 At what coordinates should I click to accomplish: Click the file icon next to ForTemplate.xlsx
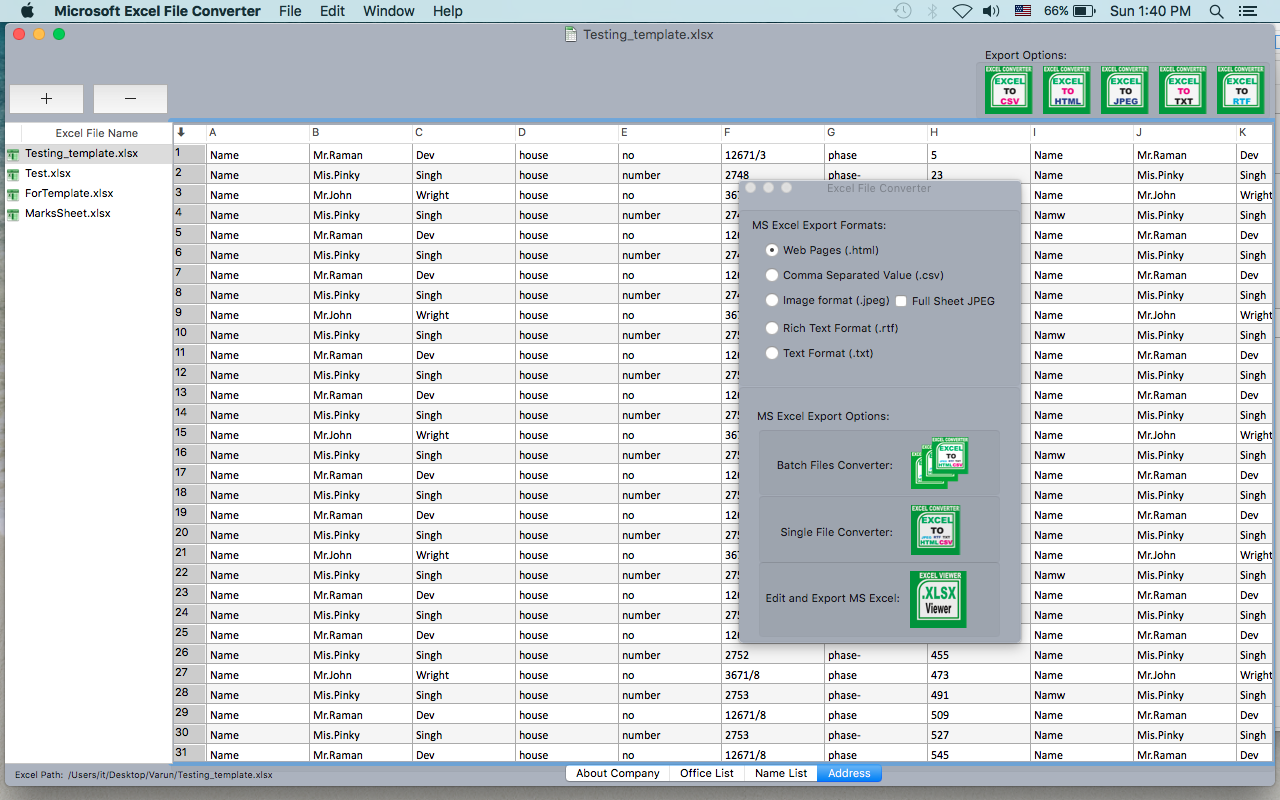point(13,194)
